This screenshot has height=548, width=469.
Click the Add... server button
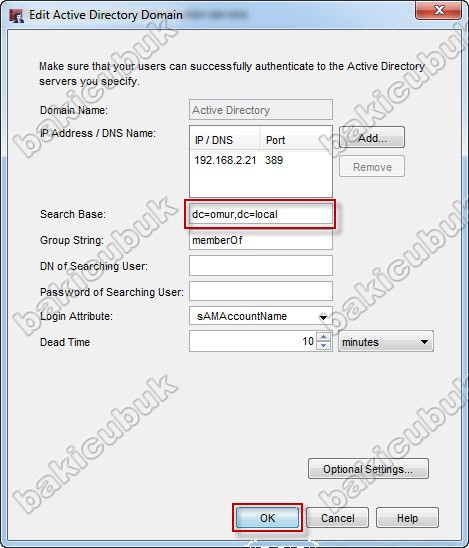[x=372, y=137]
